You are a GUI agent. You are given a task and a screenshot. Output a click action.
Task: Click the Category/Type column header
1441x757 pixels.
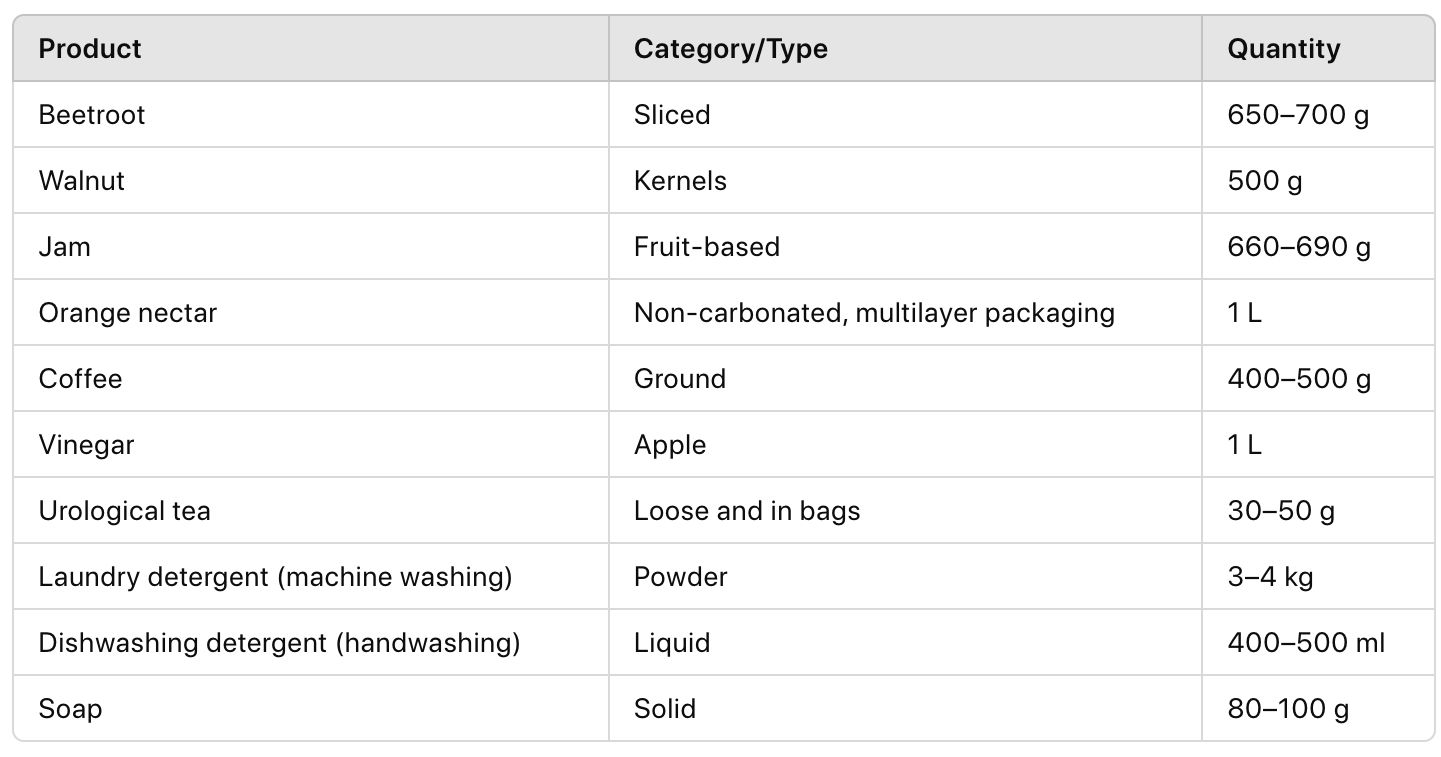[730, 48]
